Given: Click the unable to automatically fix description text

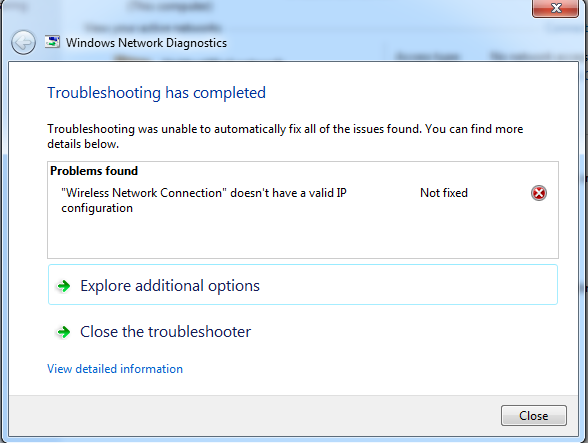Looking at the screenshot, I should 285,136.
